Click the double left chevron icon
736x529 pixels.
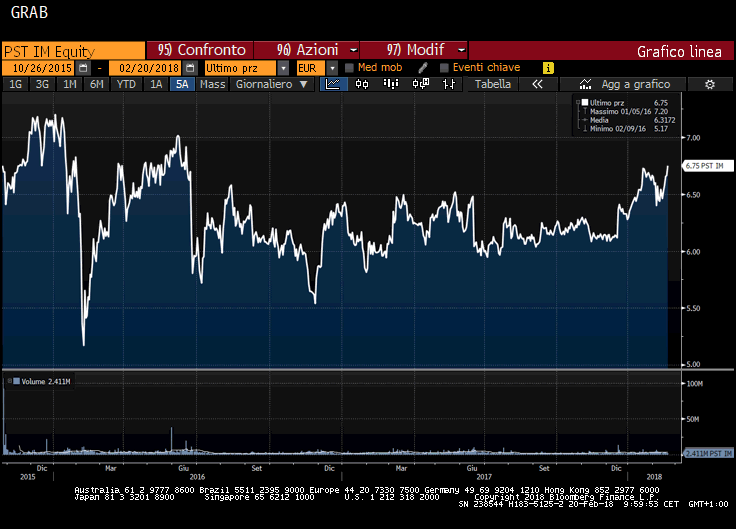tap(537, 85)
